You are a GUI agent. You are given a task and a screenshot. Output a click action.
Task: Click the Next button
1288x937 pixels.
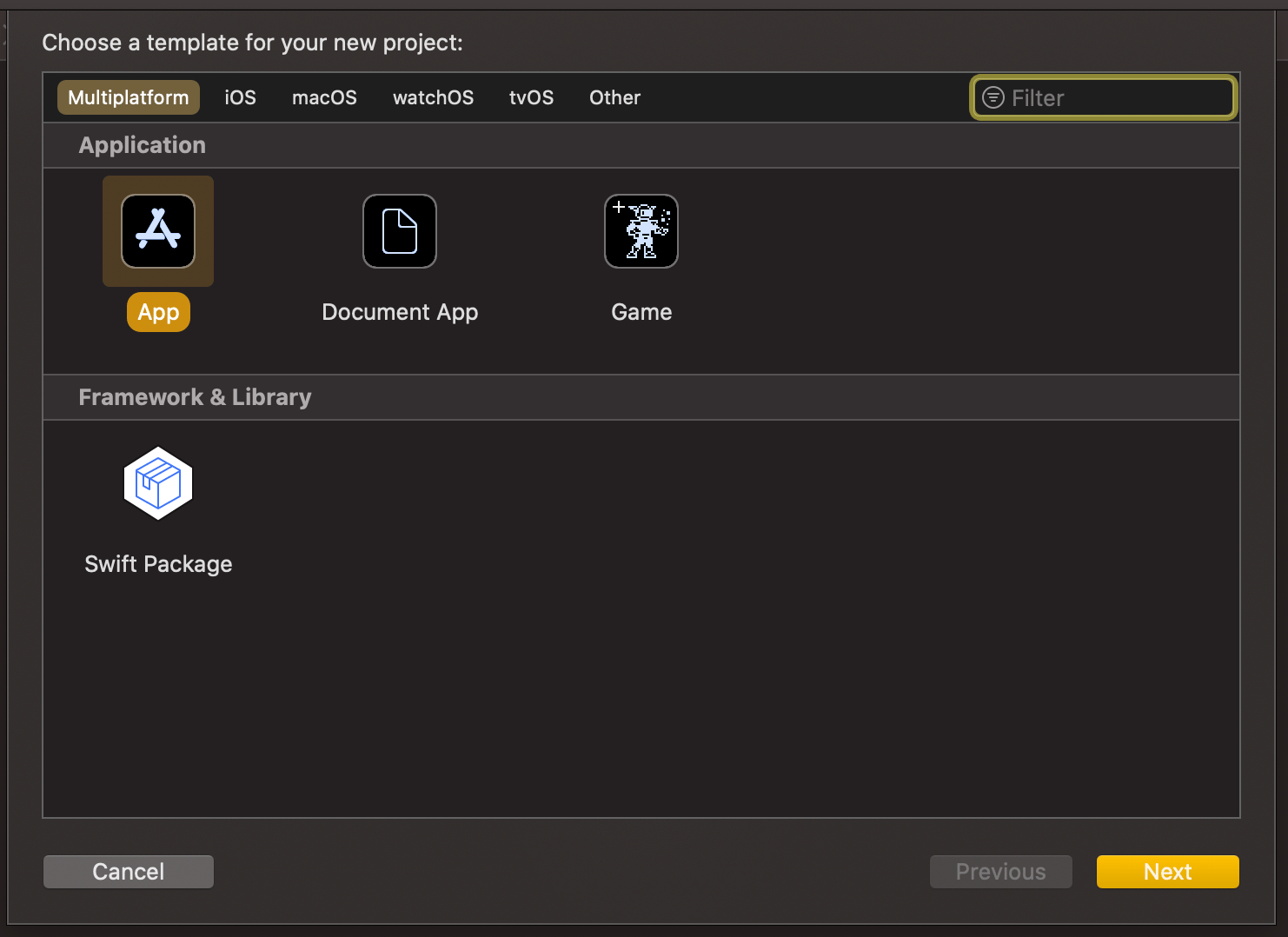tap(1167, 872)
